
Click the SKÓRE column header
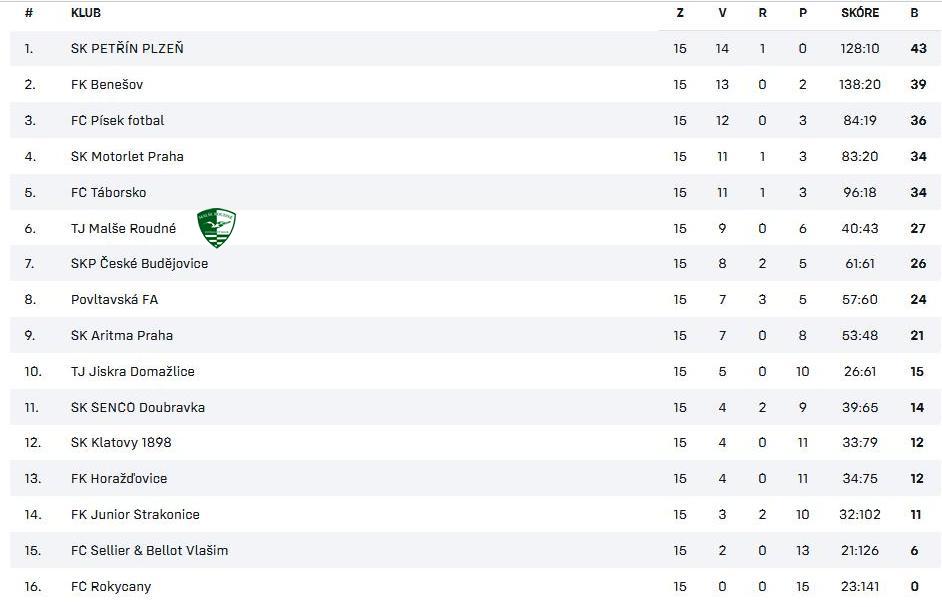860,13
